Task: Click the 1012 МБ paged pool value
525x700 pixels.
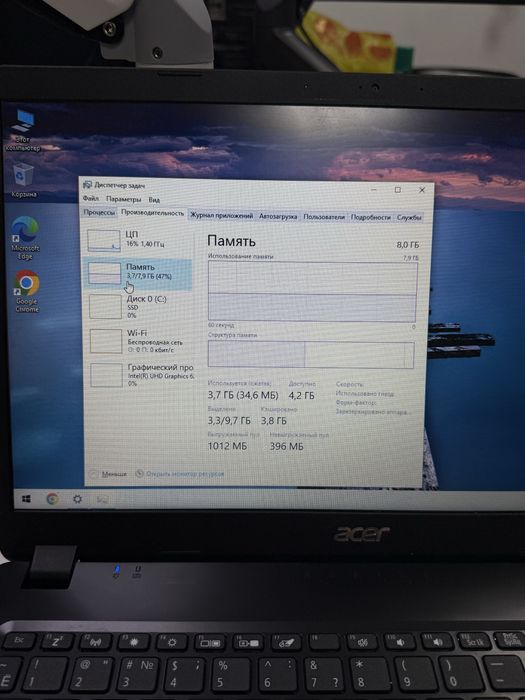Action: [x=227, y=446]
